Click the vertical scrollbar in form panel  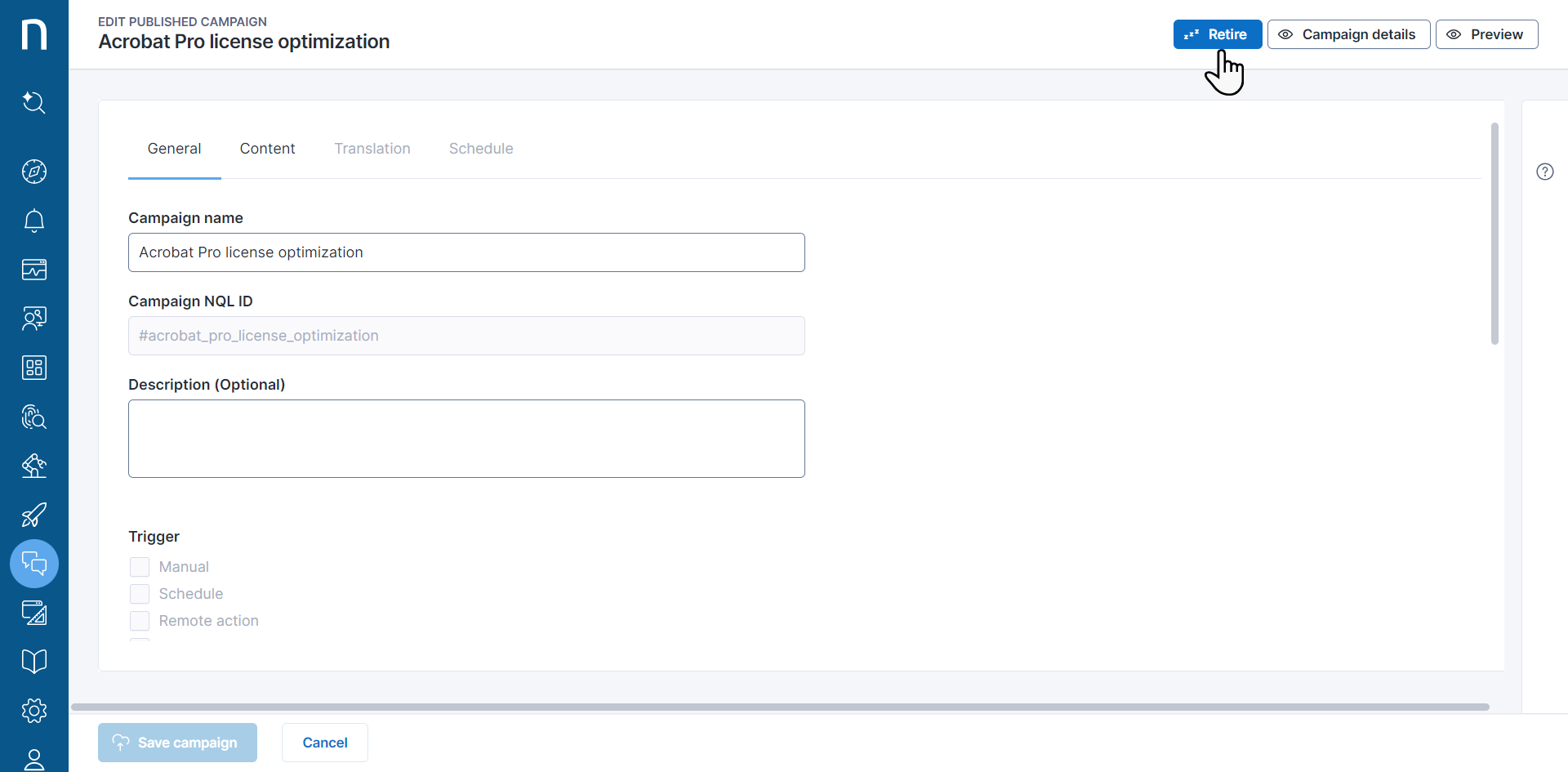[1494, 234]
